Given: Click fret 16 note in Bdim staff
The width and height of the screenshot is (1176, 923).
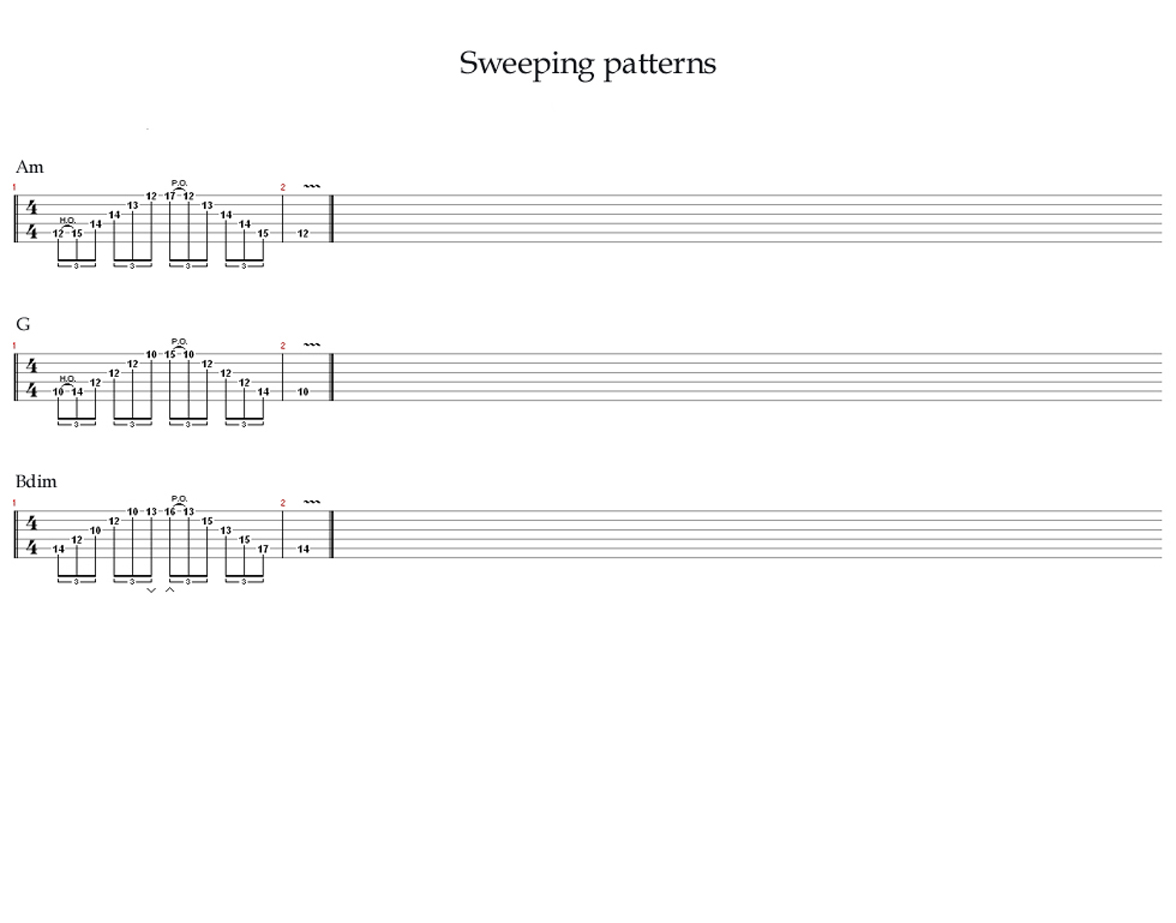Looking at the screenshot, I should click(170, 511).
